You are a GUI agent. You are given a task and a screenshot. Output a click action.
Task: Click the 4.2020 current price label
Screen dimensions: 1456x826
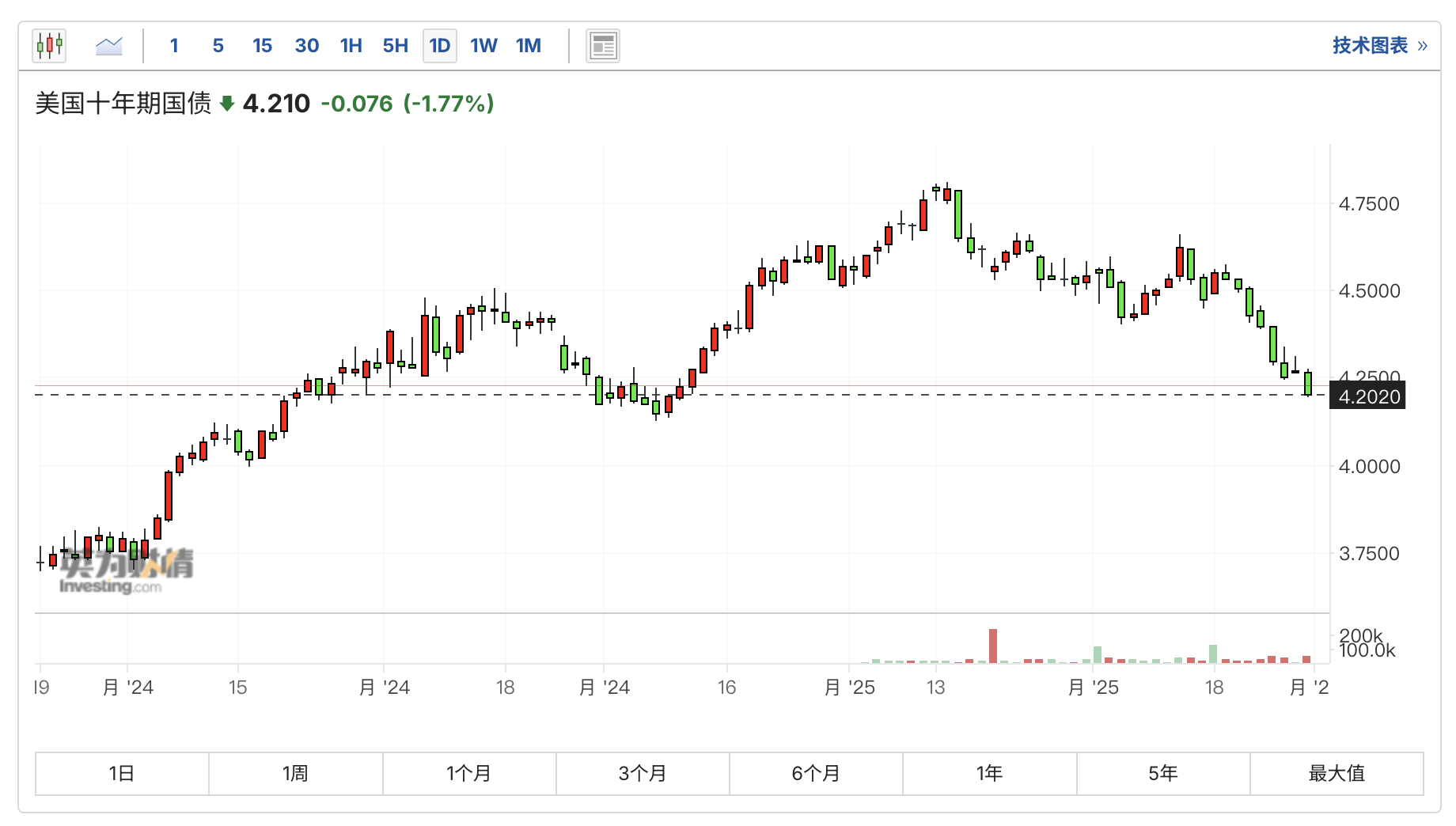[x=1369, y=396]
